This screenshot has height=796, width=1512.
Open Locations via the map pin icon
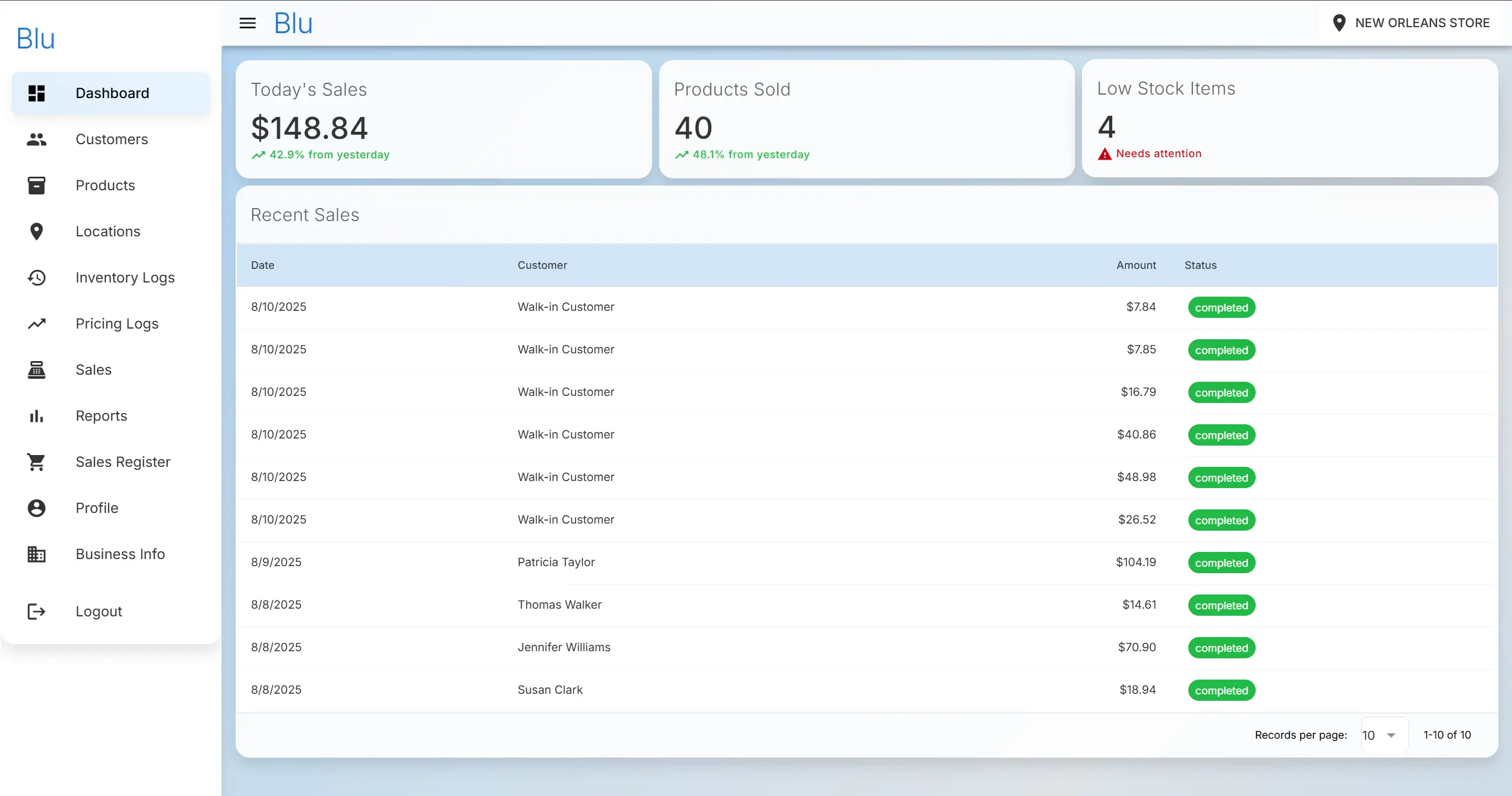(x=37, y=231)
